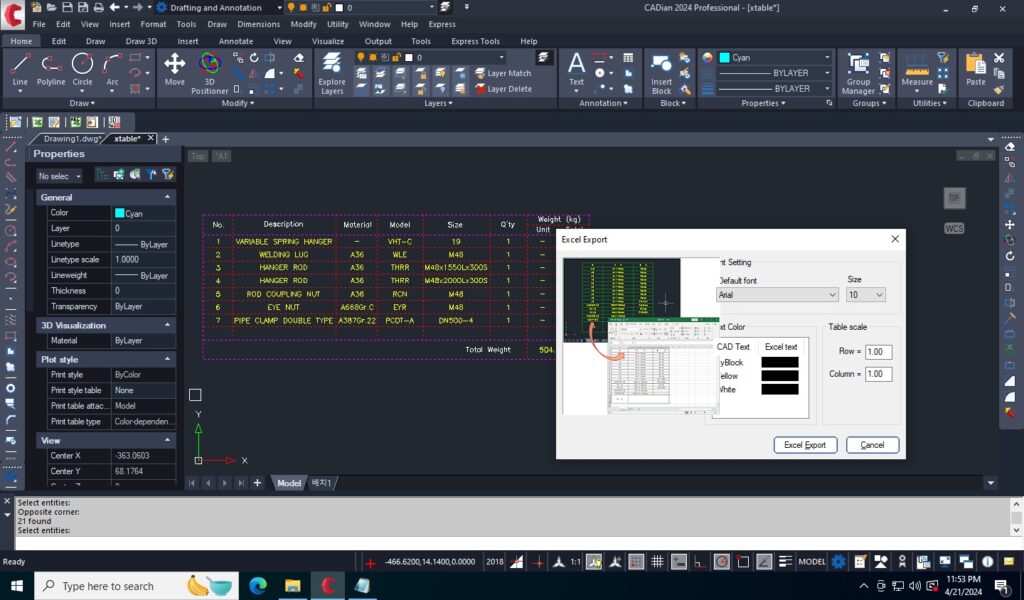Toggle MODEL space in status bar
Viewport: 1024px width, 600px height.
pyautogui.click(x=811, y=562)
